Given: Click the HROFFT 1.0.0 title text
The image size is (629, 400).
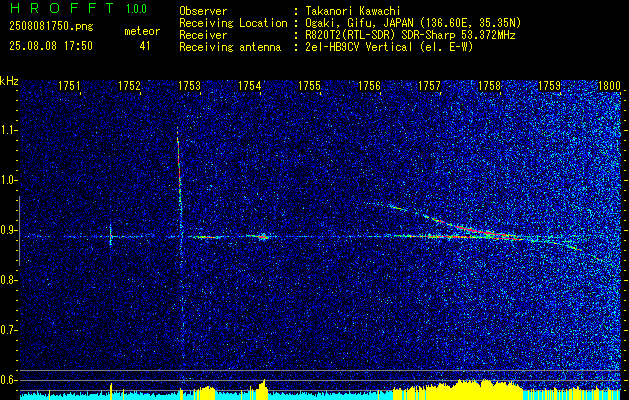Looking at the screenshot, I should click(x=79, y=8).
